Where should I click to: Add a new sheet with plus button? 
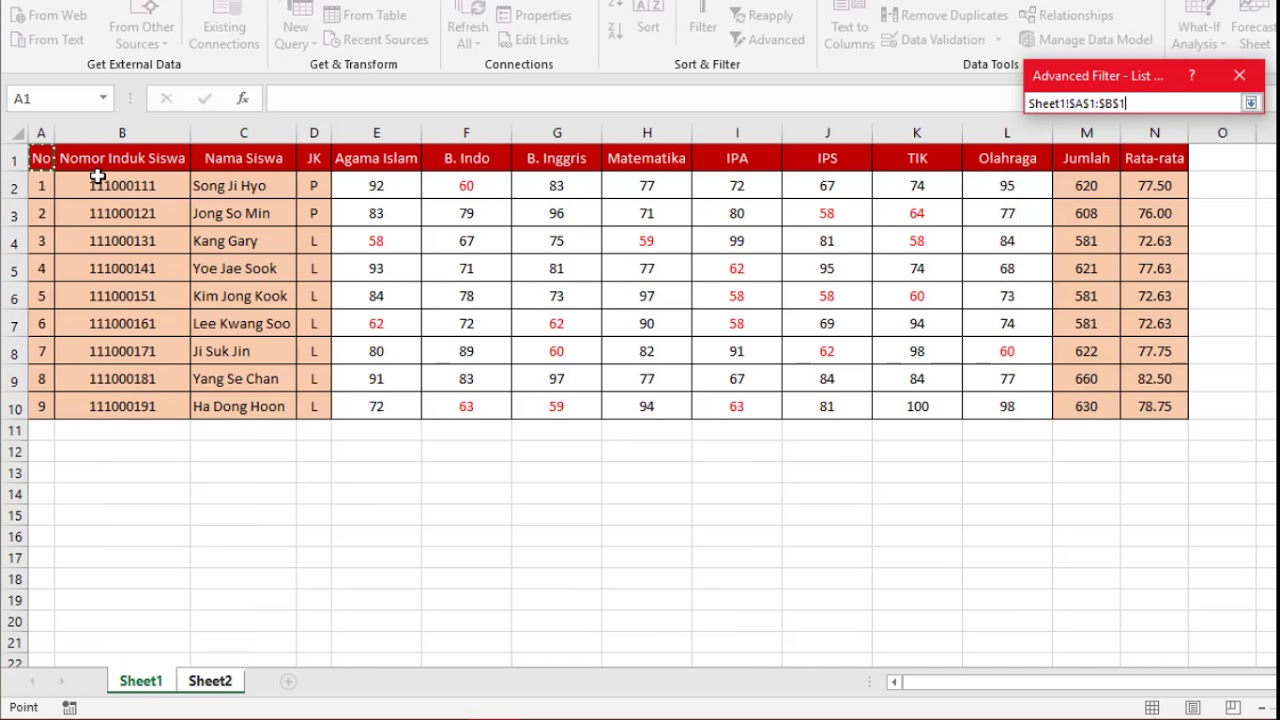pos(288,682)
